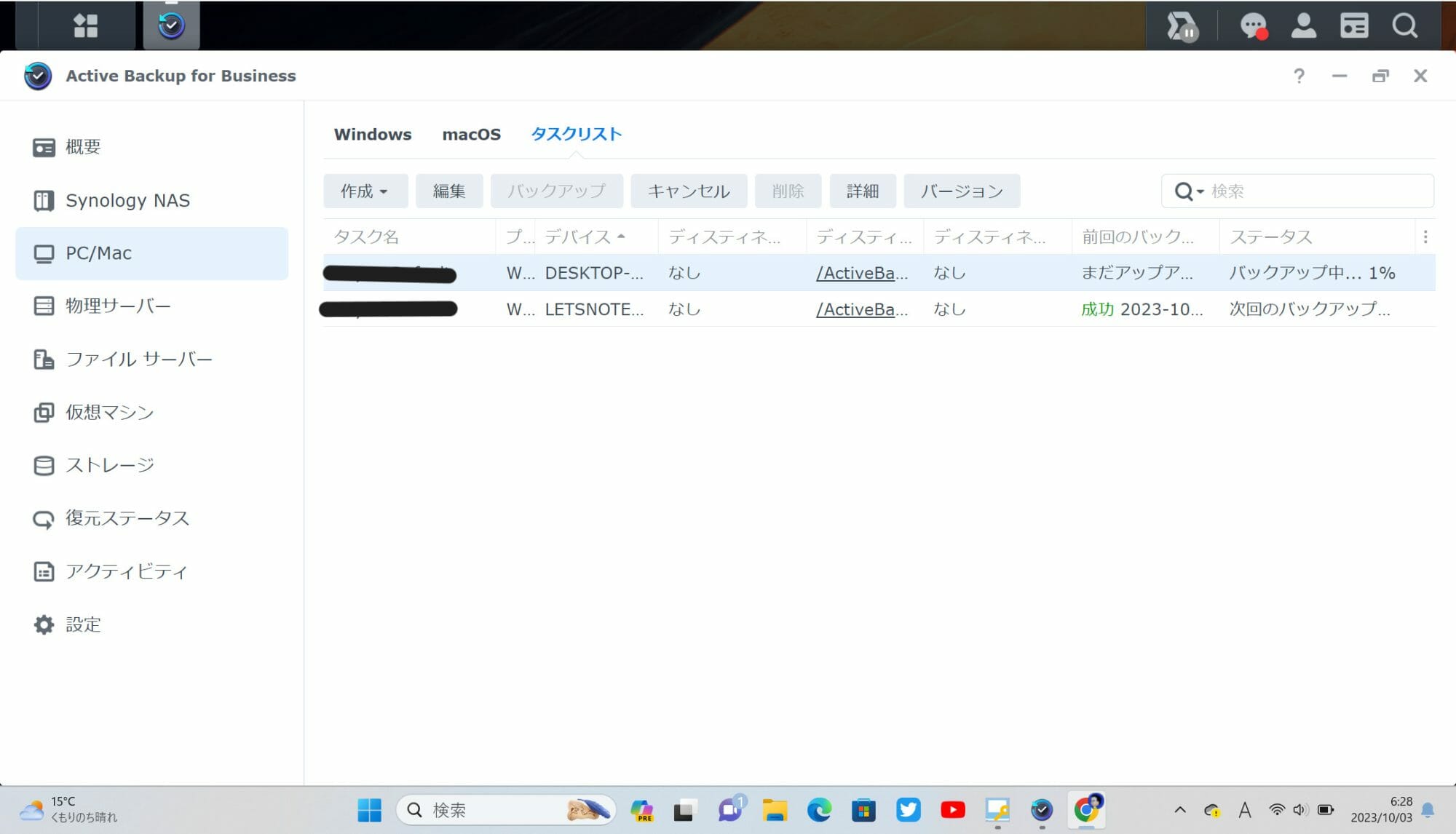Open the weather widget showing 15°C
Viewport: 1456px width, 834px height.
68,809
